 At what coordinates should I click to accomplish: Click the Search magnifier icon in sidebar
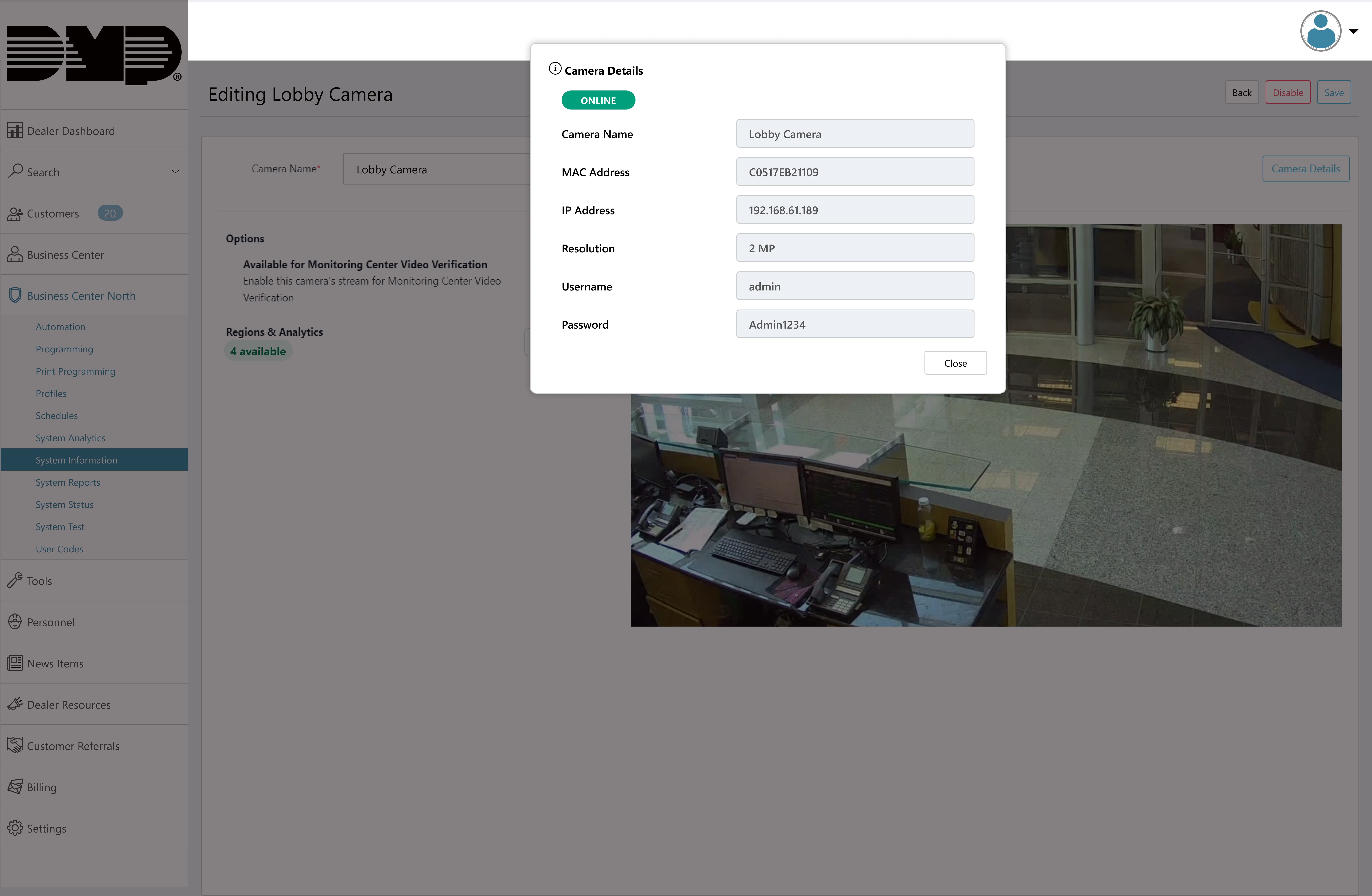(15, 172)
